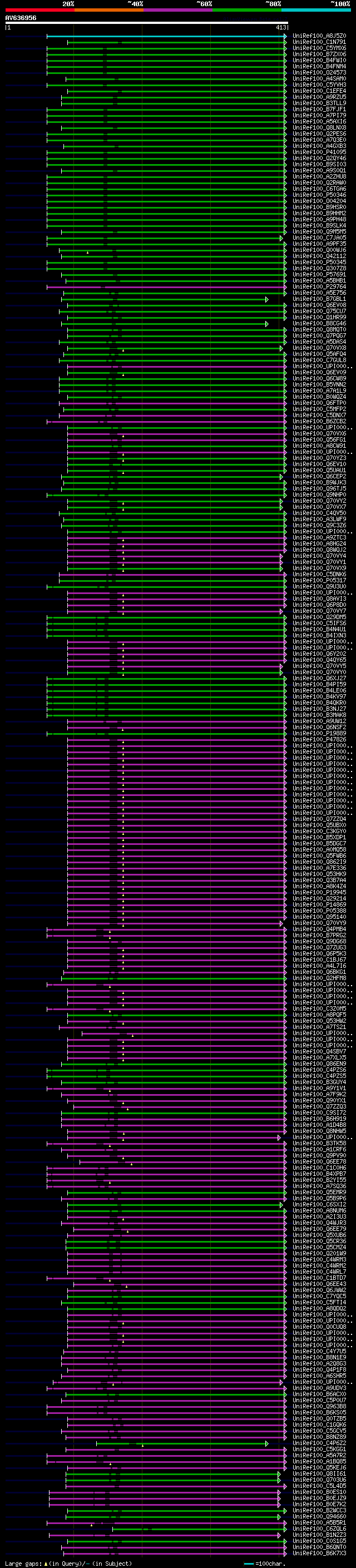
Task: Click the orange 20–40% identity color swatch
Action: (108, 10)
